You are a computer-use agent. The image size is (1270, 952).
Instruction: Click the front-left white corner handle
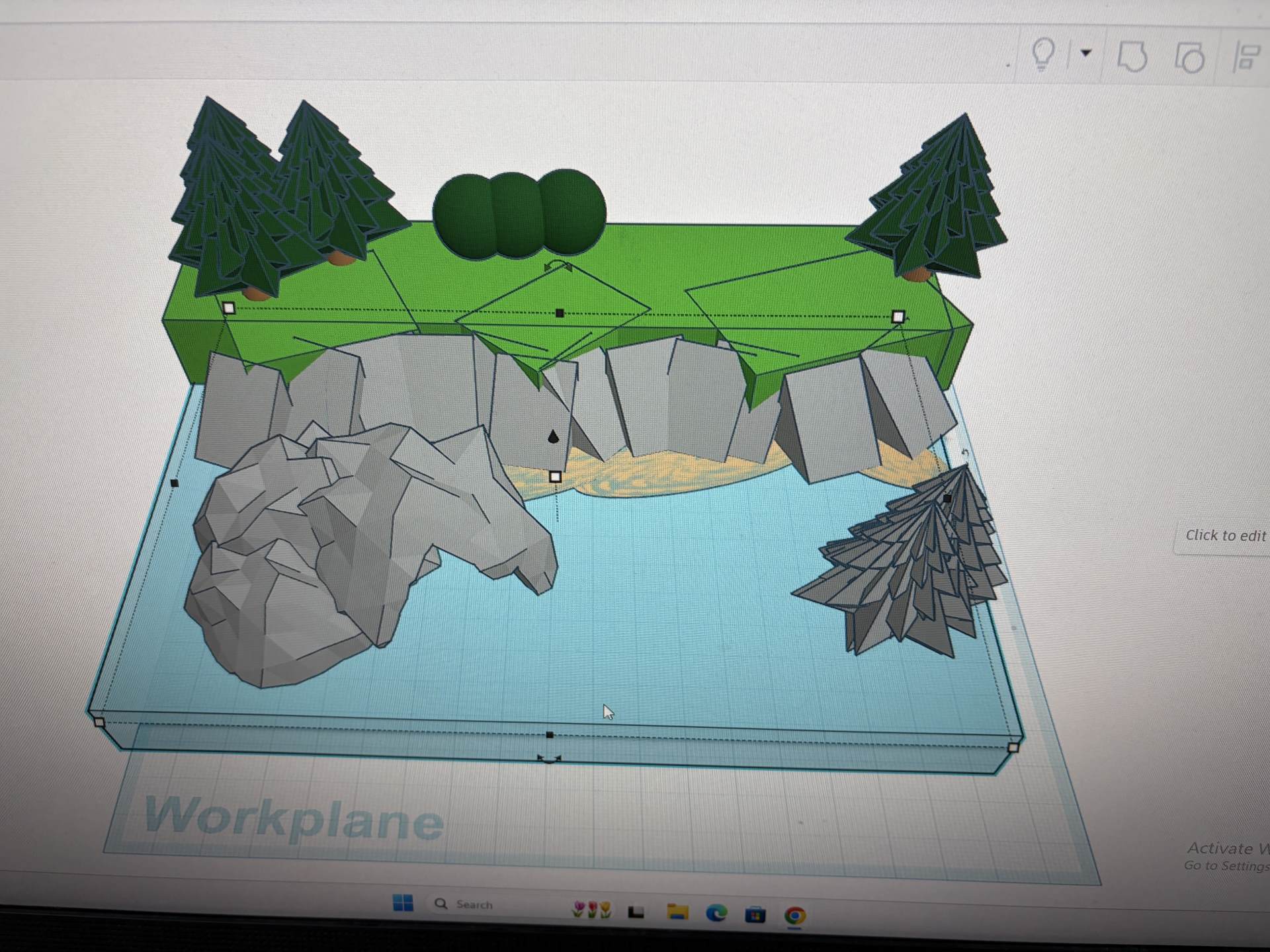(99, 723)
